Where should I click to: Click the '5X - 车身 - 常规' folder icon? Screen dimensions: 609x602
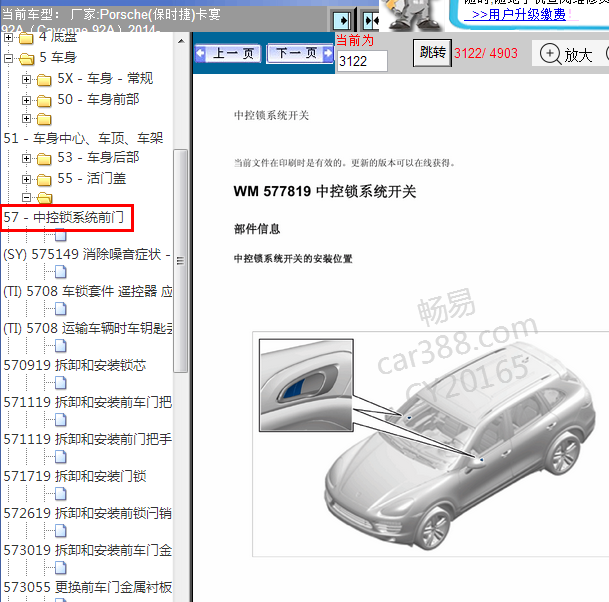[x=44, y=80]
